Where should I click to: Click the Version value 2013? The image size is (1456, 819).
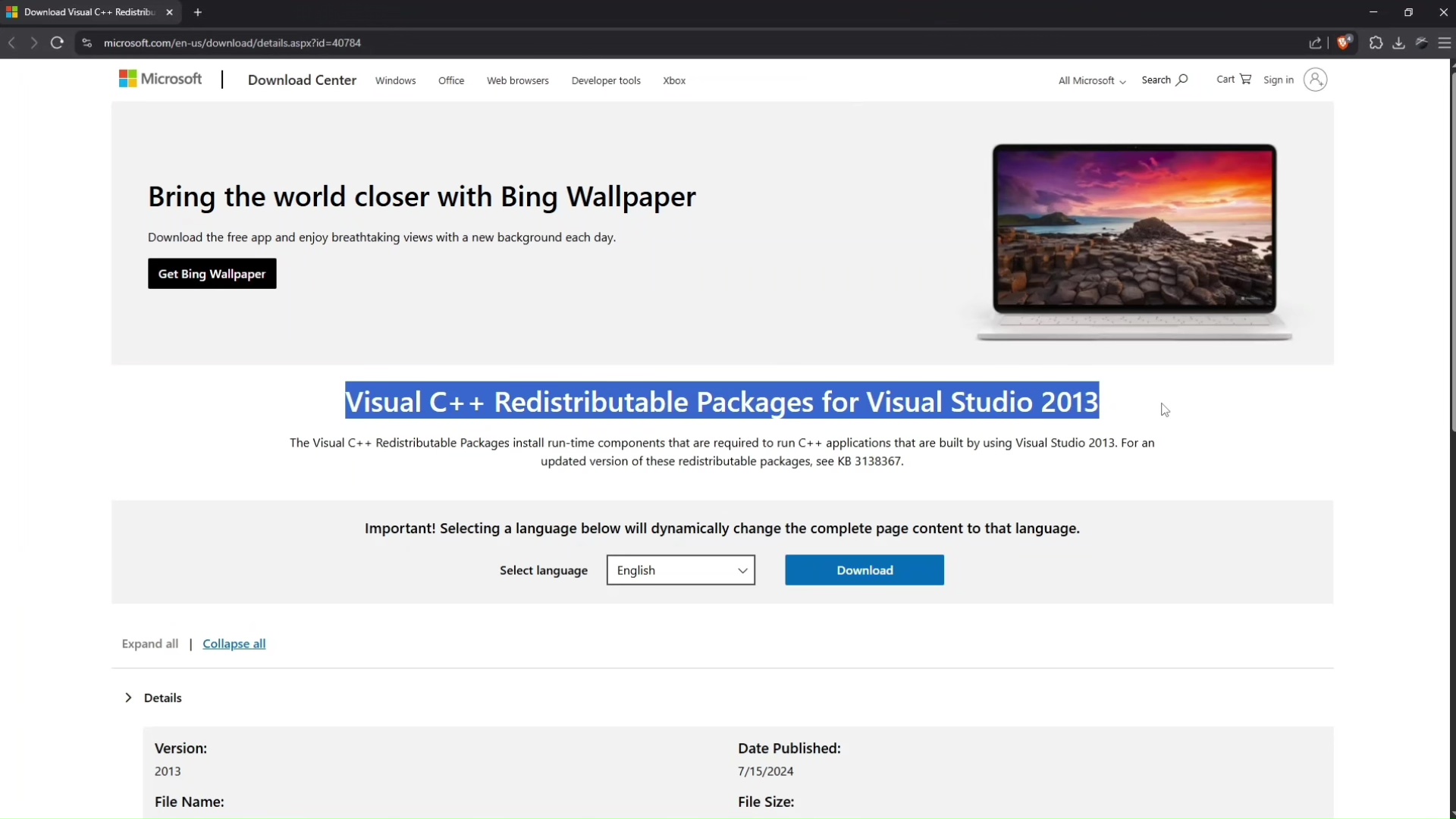[168, 771]
